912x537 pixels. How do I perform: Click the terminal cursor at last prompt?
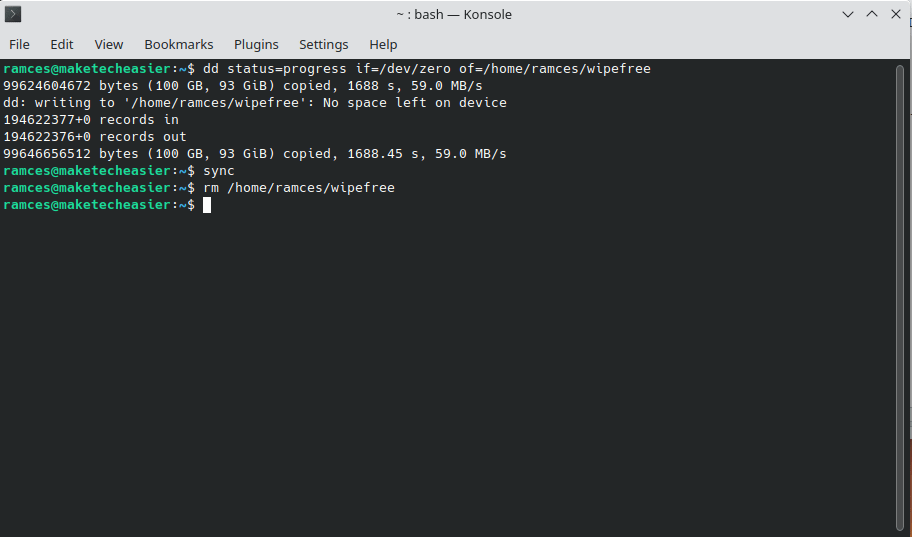coord(207,205)
